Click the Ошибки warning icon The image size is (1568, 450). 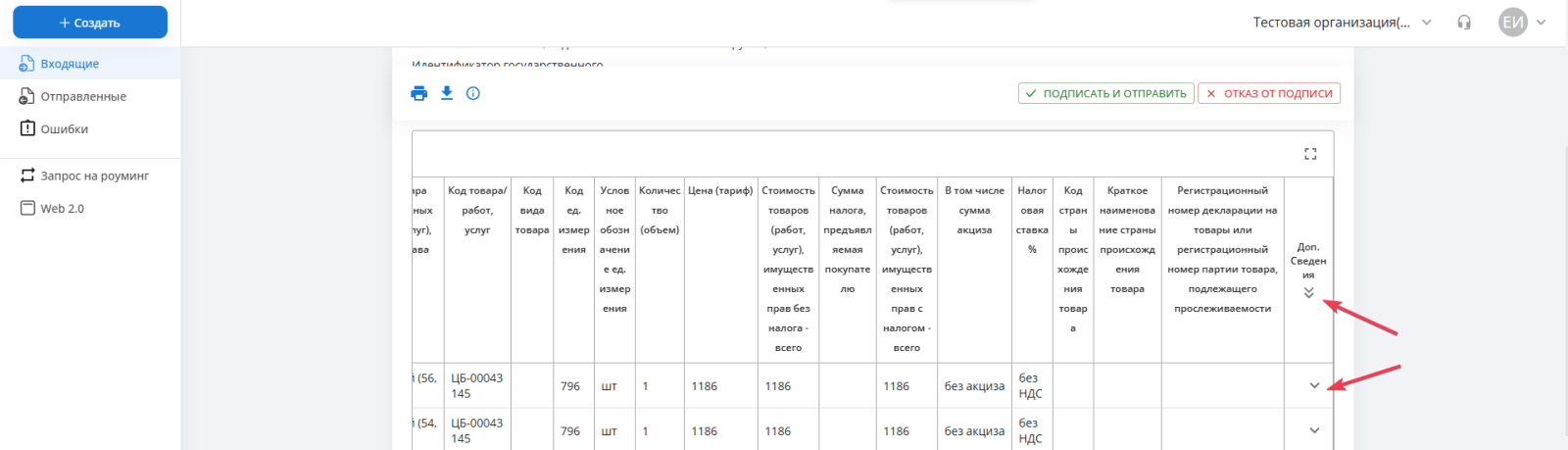[x=27, y=128]
